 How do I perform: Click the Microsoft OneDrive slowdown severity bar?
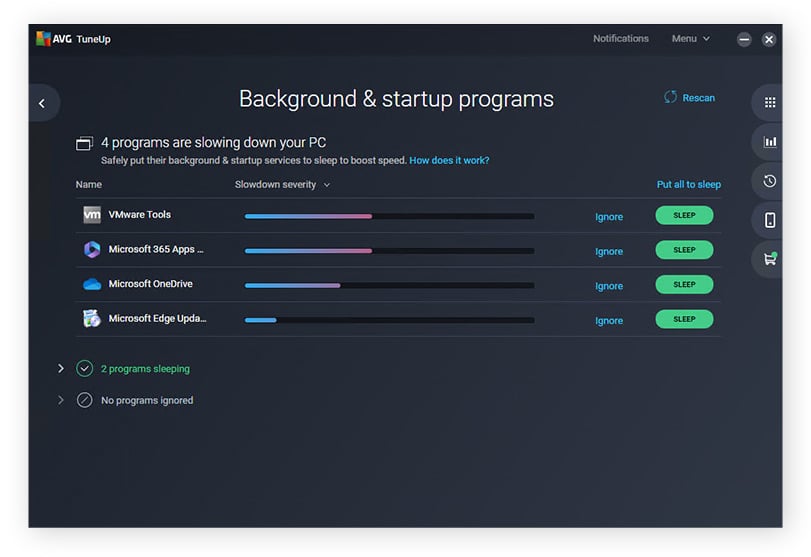[389, 285]
